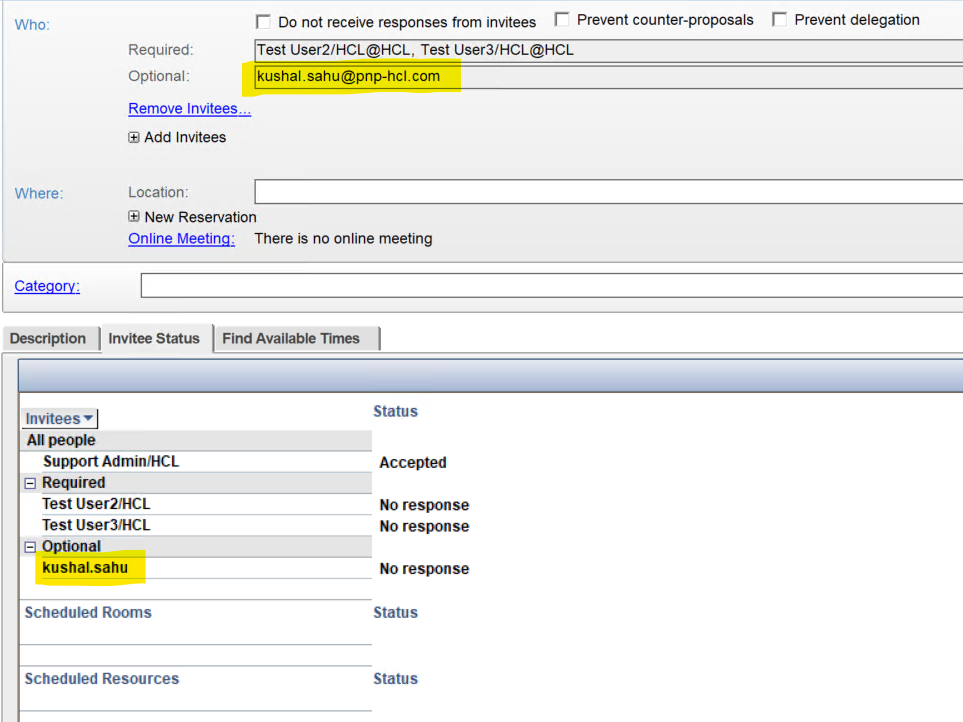Select kushal.sahu in Optional list

click(85, 568)
